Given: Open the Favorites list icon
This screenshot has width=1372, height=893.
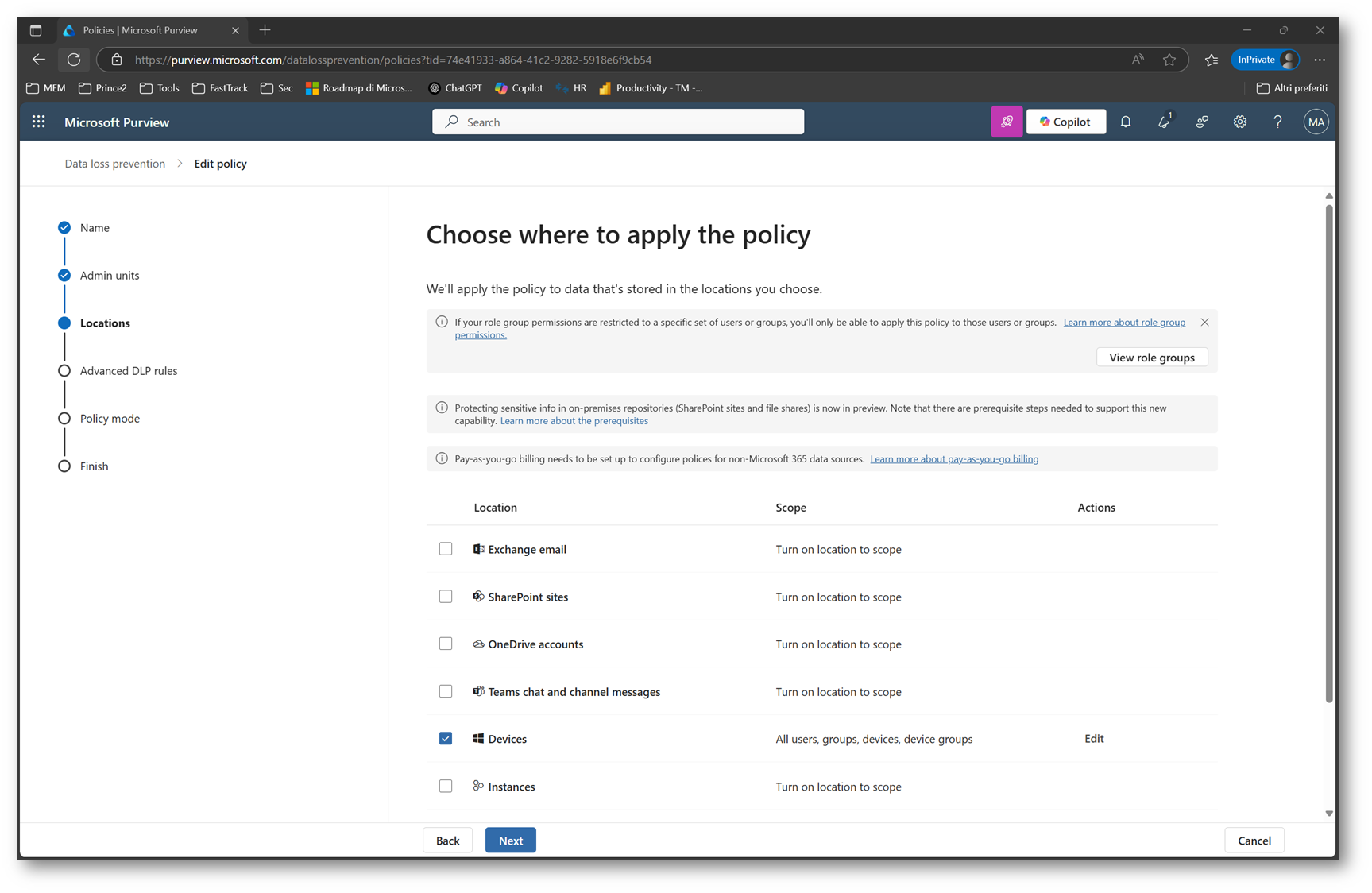Looking at the screenshot, I should click(x=1211, y=60).
